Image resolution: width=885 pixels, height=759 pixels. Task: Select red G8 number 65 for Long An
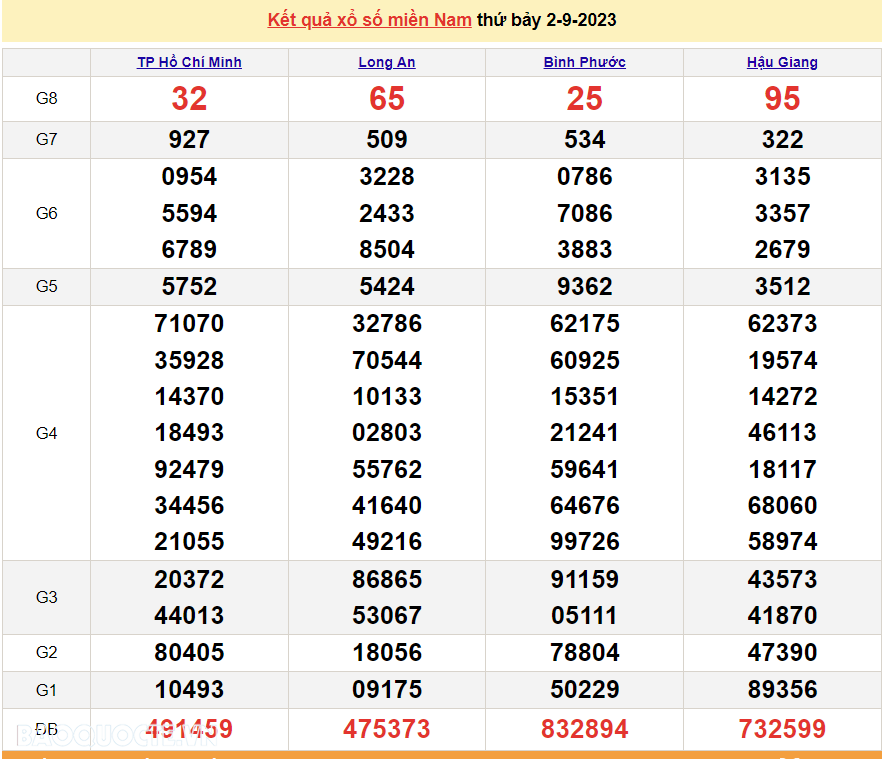pyautogui.click(x=387, y=98)
